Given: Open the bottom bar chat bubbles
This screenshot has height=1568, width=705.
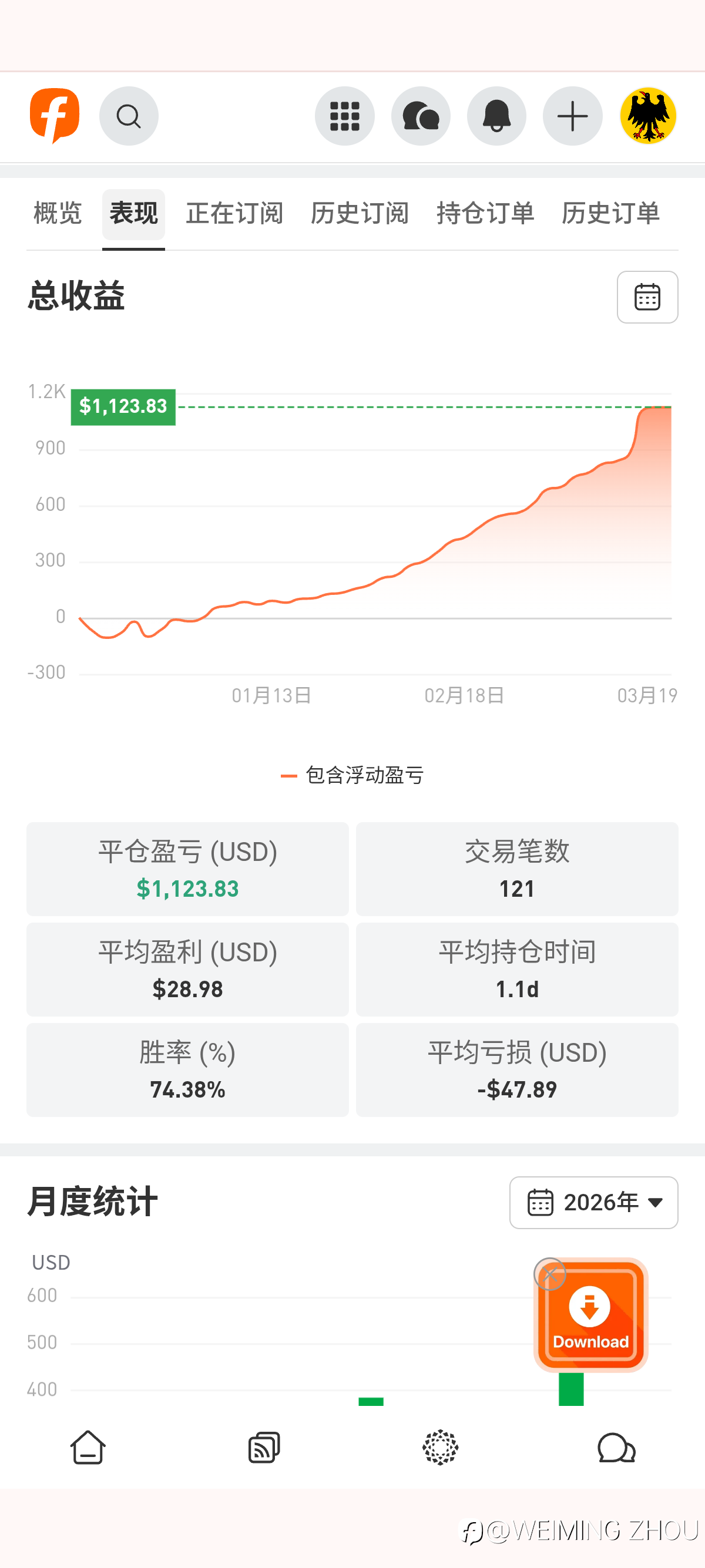Looking at the screenshot, I should 616,1447.
